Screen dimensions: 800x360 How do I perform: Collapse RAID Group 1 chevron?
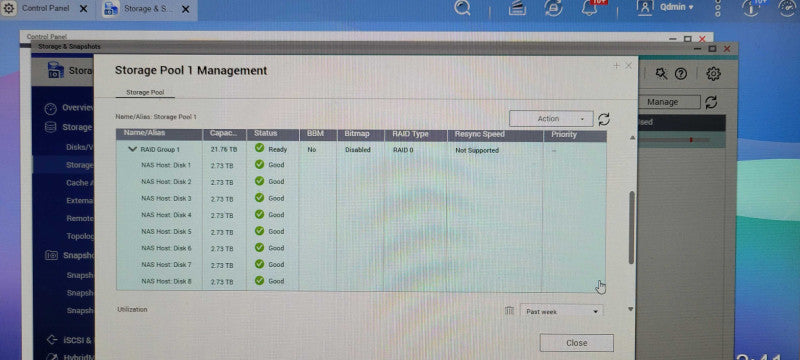click(x=133, y=149)
